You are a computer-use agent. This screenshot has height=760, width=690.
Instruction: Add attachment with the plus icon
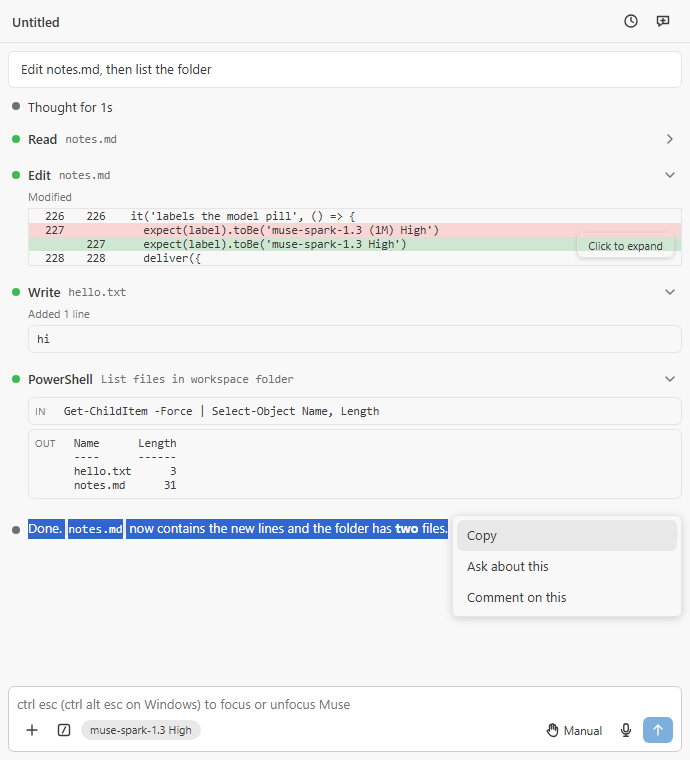coord(32,730)
